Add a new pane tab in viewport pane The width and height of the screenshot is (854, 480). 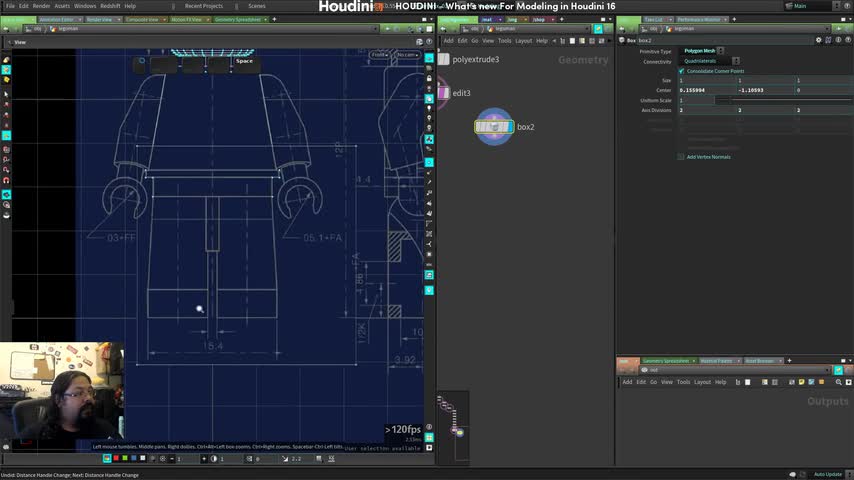274,20
